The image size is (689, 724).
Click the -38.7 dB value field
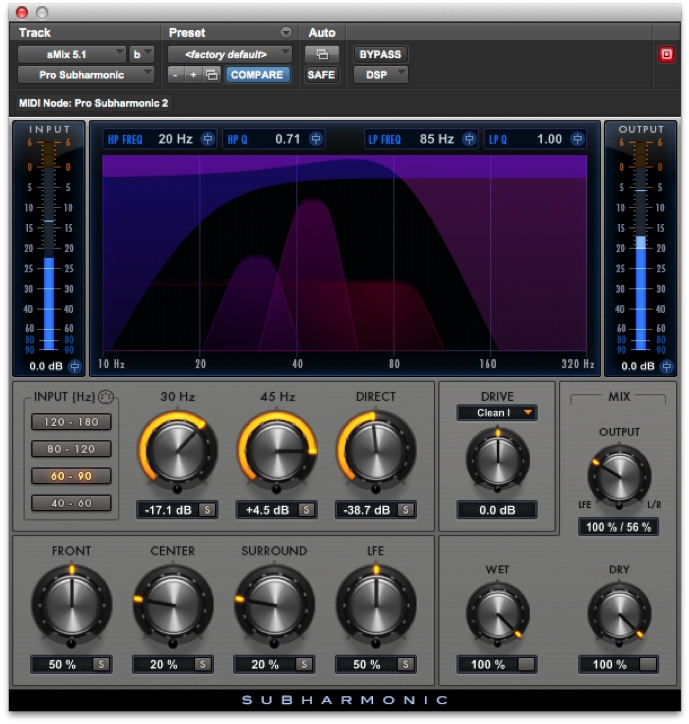pyautogui.click(x=367, y=510)
